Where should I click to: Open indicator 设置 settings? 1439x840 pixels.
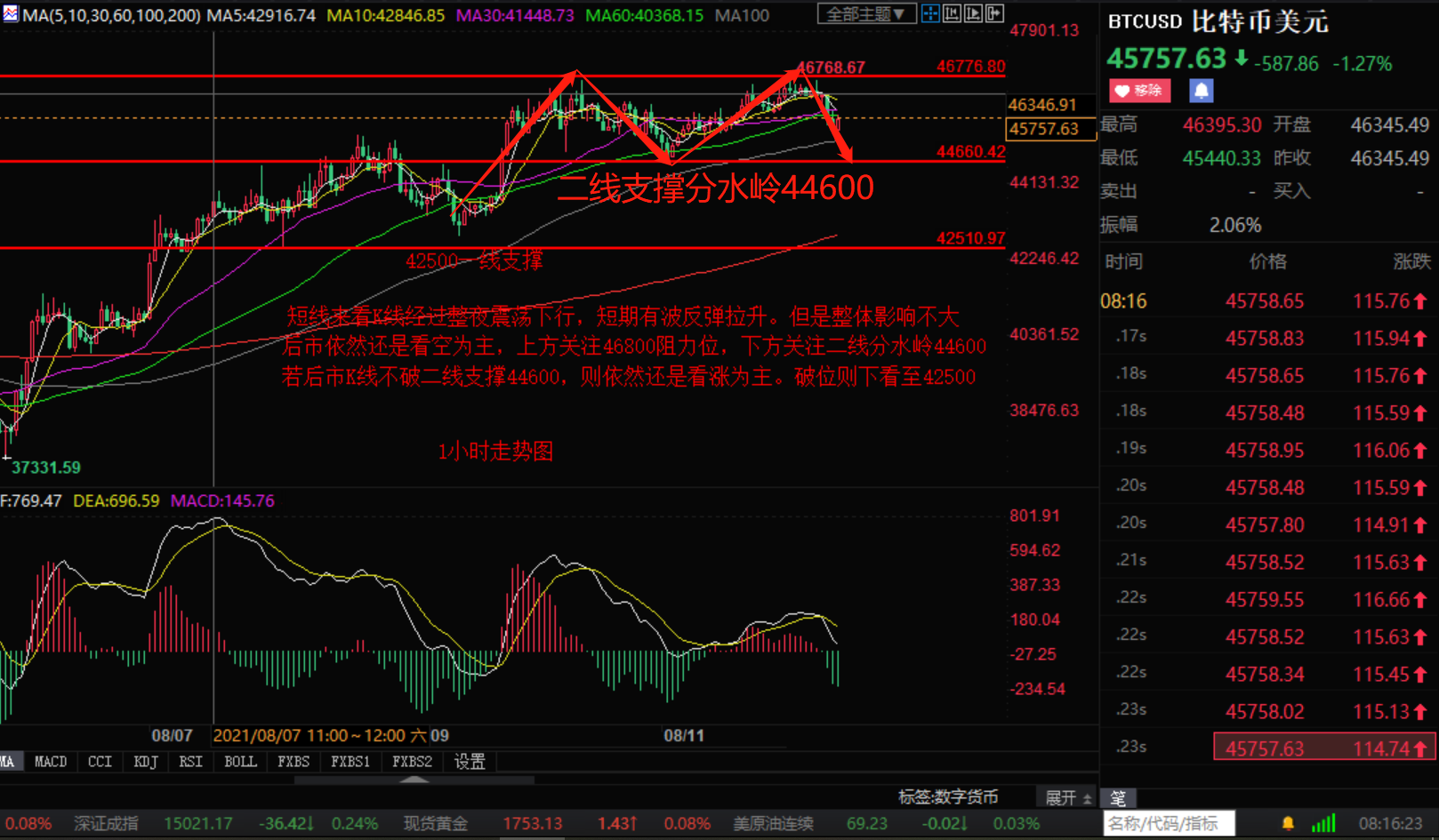click(x=470, y=762)
